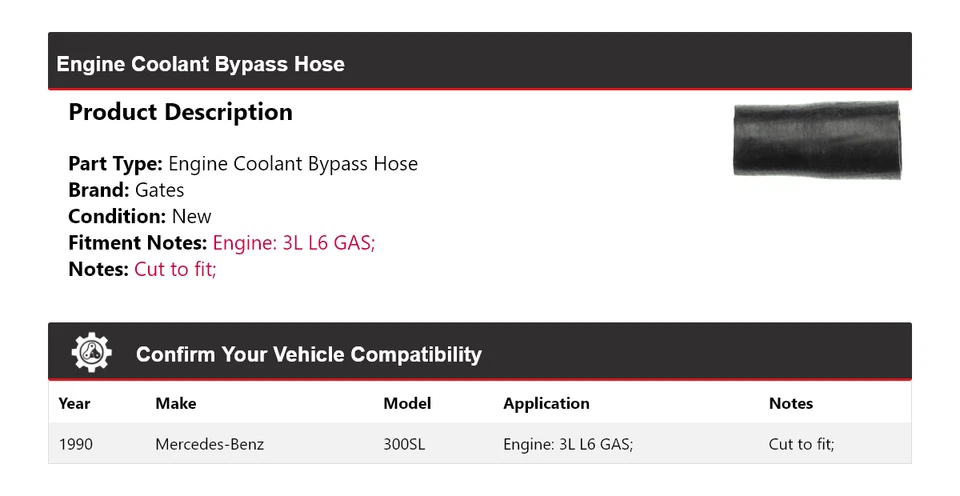The height and width of the screenshot is (496, 960).
Task: Click the red 'Engine: 3L L6 GAS;' fitment note
Action: click(x=294, y=242)
